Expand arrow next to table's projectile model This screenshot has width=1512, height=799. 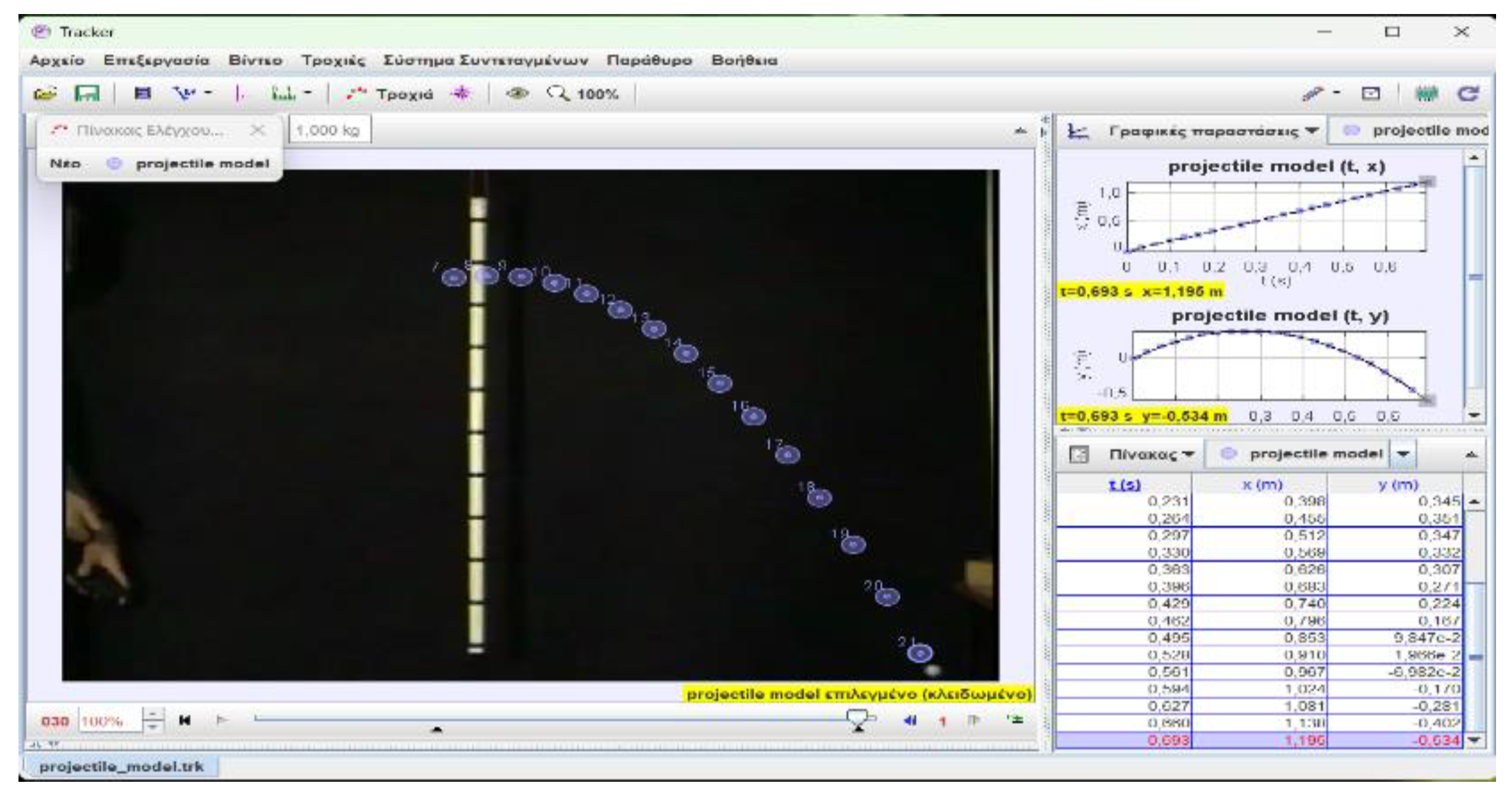click(x=1403, y=455)
